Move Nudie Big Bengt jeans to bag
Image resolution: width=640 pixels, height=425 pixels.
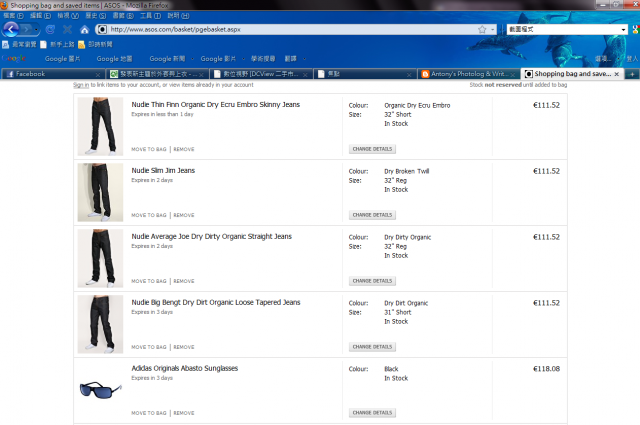click(x=149, y=347)
